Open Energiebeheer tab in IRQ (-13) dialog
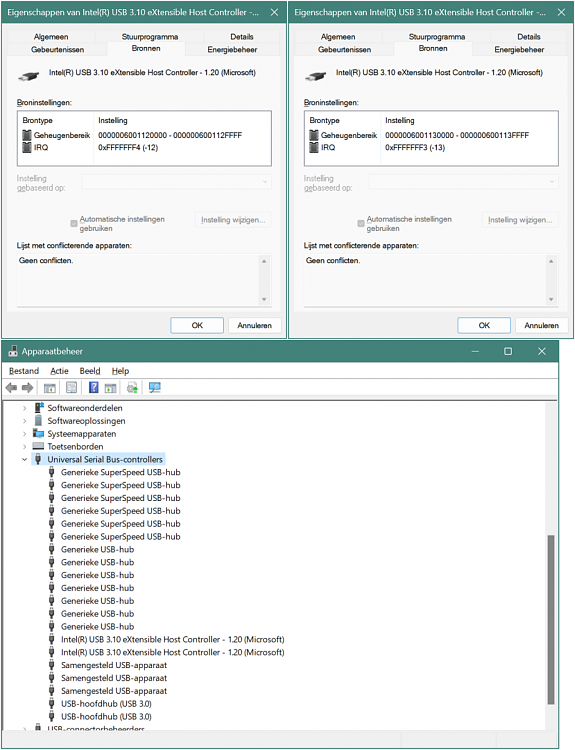 point(519,49)
